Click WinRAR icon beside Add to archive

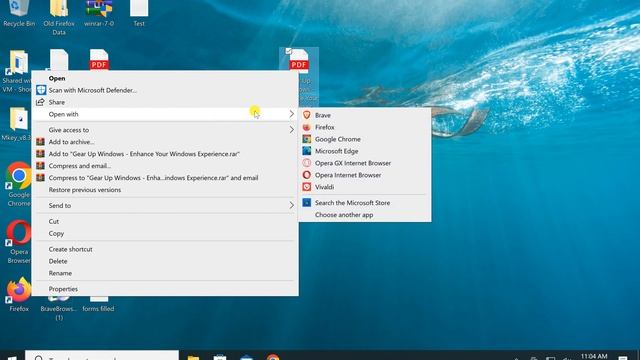[40, 142]
